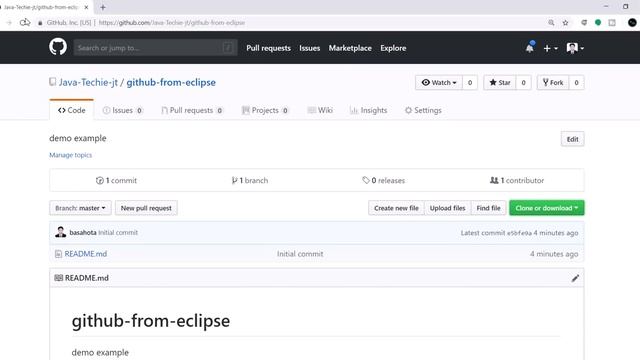Click the browser address bar URL
Screen dimensions: 640x360
172,23
